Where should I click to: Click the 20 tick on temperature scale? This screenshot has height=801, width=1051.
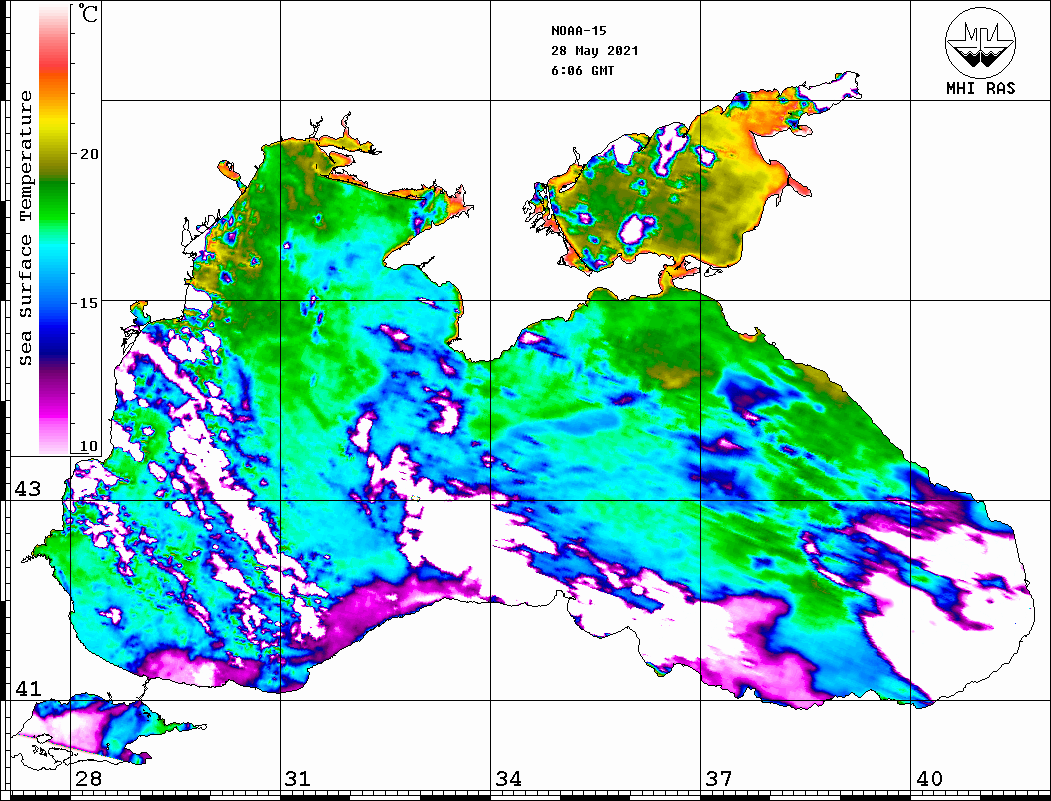(x=88, y=154)
